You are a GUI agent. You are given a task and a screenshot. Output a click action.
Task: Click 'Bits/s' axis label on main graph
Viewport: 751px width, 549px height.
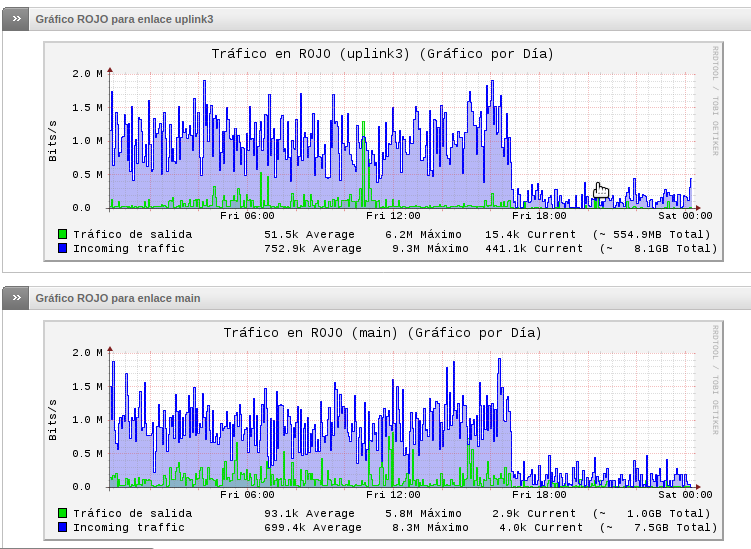53,420
